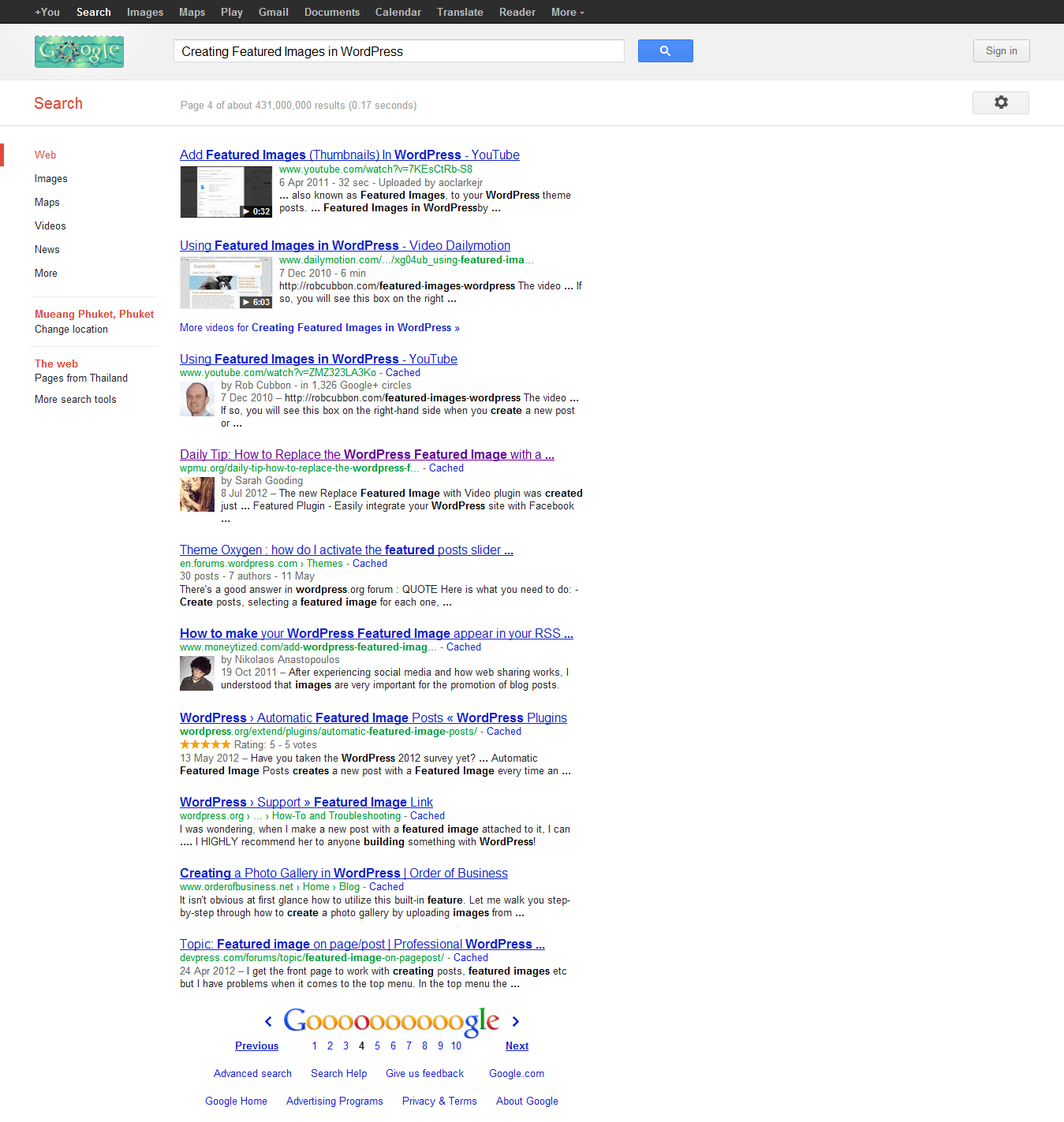
Task: Open +You in the top bar
Action: 47,12
